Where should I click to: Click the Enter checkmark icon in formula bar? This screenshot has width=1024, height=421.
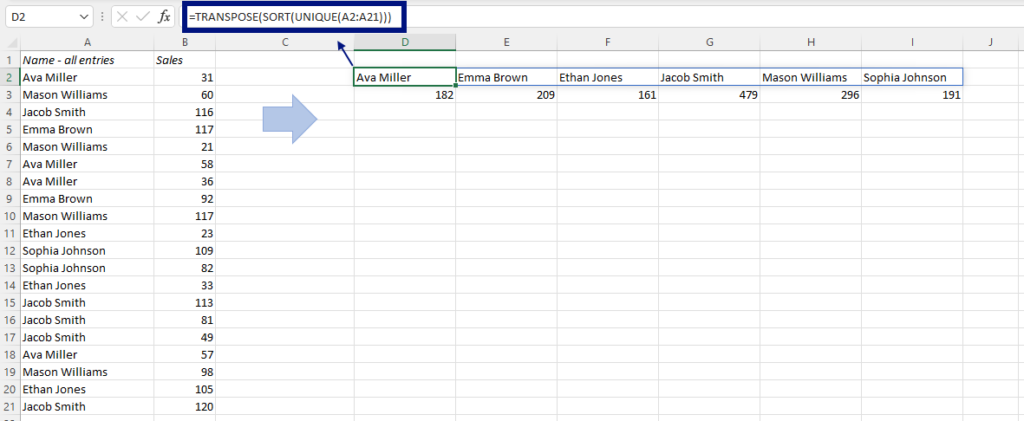click(142, 17)
